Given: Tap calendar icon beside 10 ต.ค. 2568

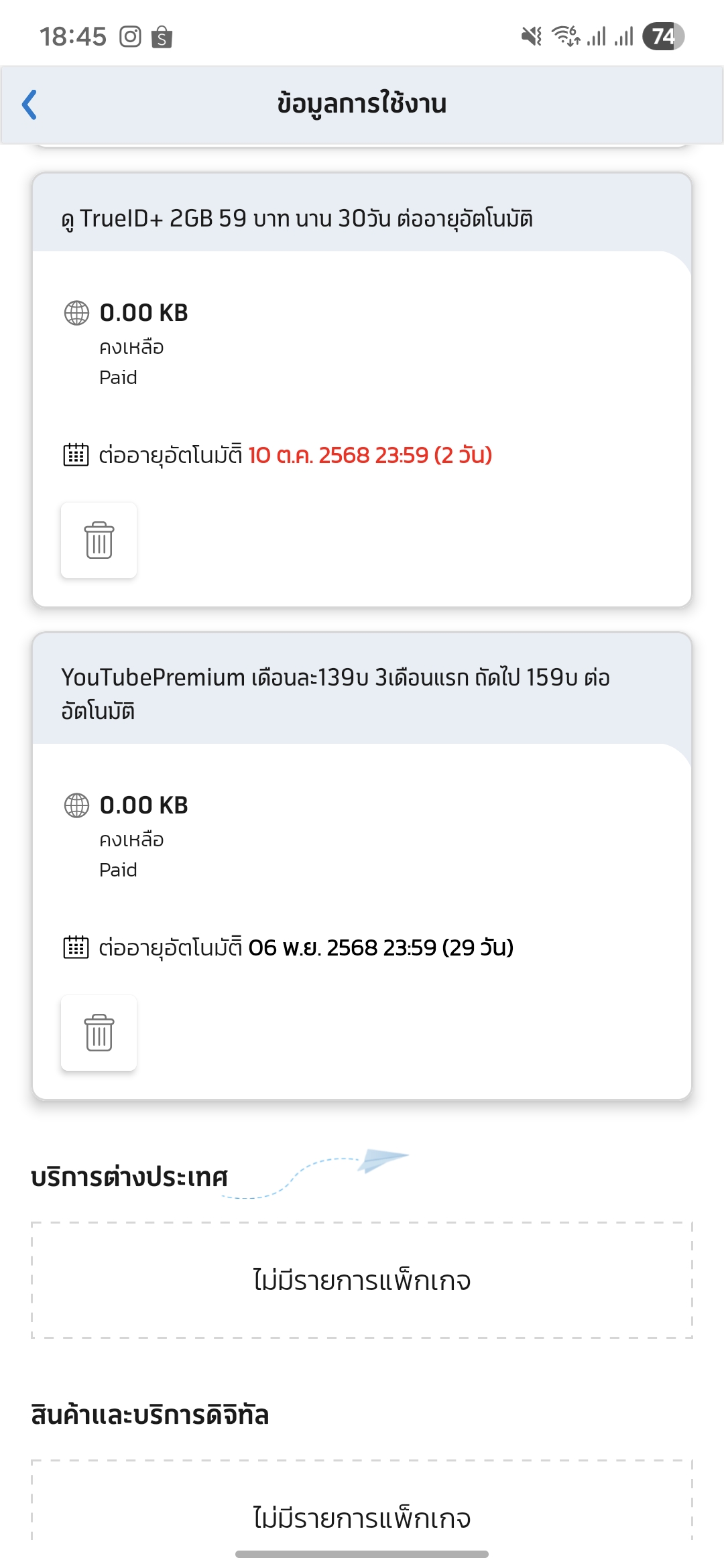Looking at the screenshot, I should tap(76, 455).
